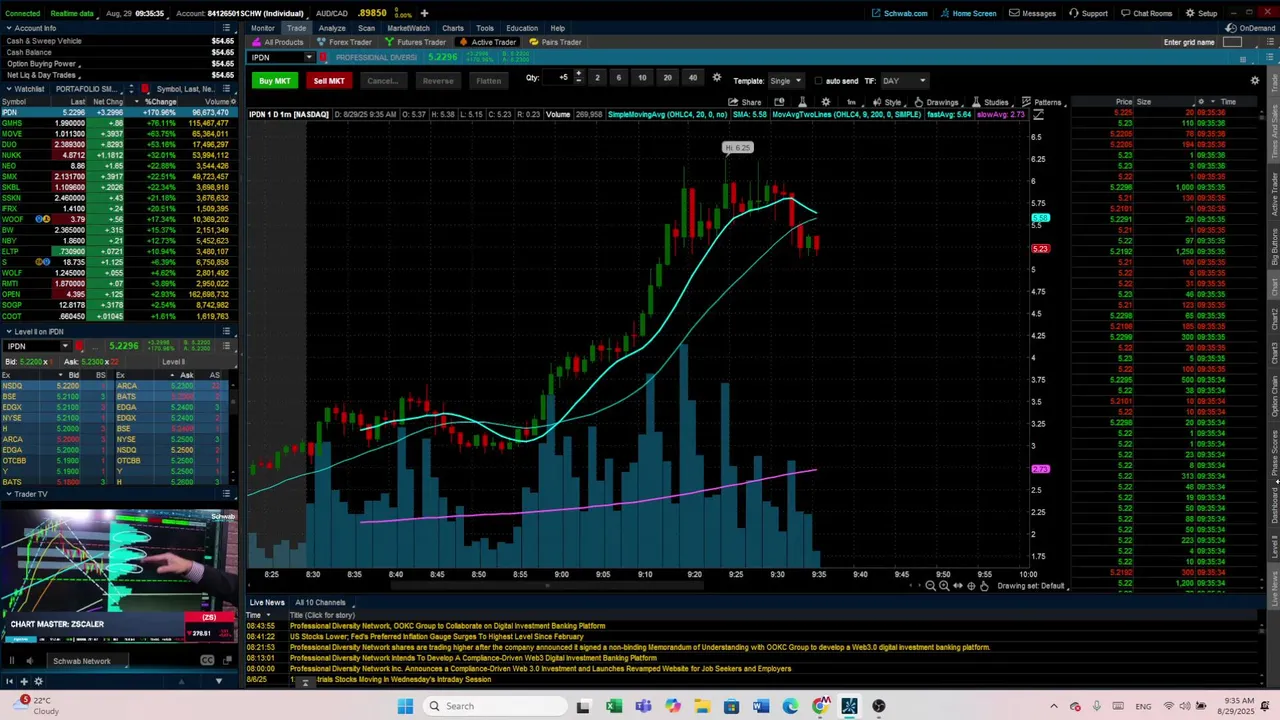Collapse the Watchlist section
This screenshot has width=1280, height=720.
click(9, 89)
